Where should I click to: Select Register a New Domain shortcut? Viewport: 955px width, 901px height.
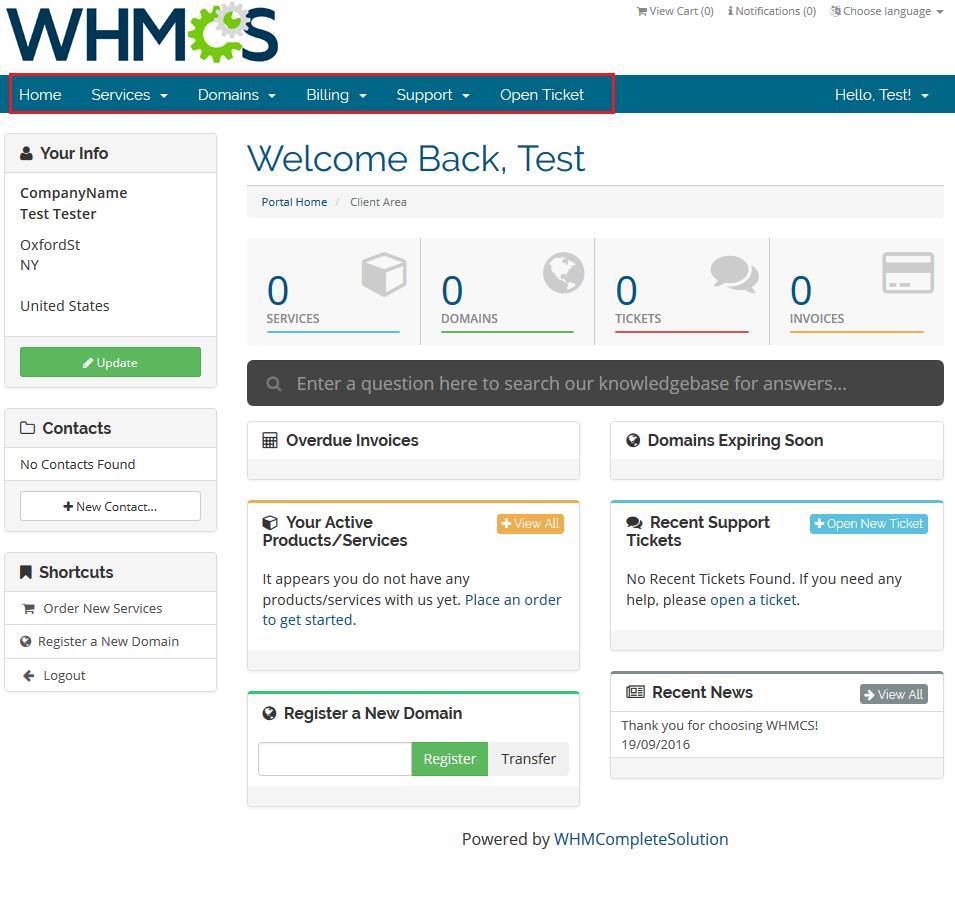110,641
